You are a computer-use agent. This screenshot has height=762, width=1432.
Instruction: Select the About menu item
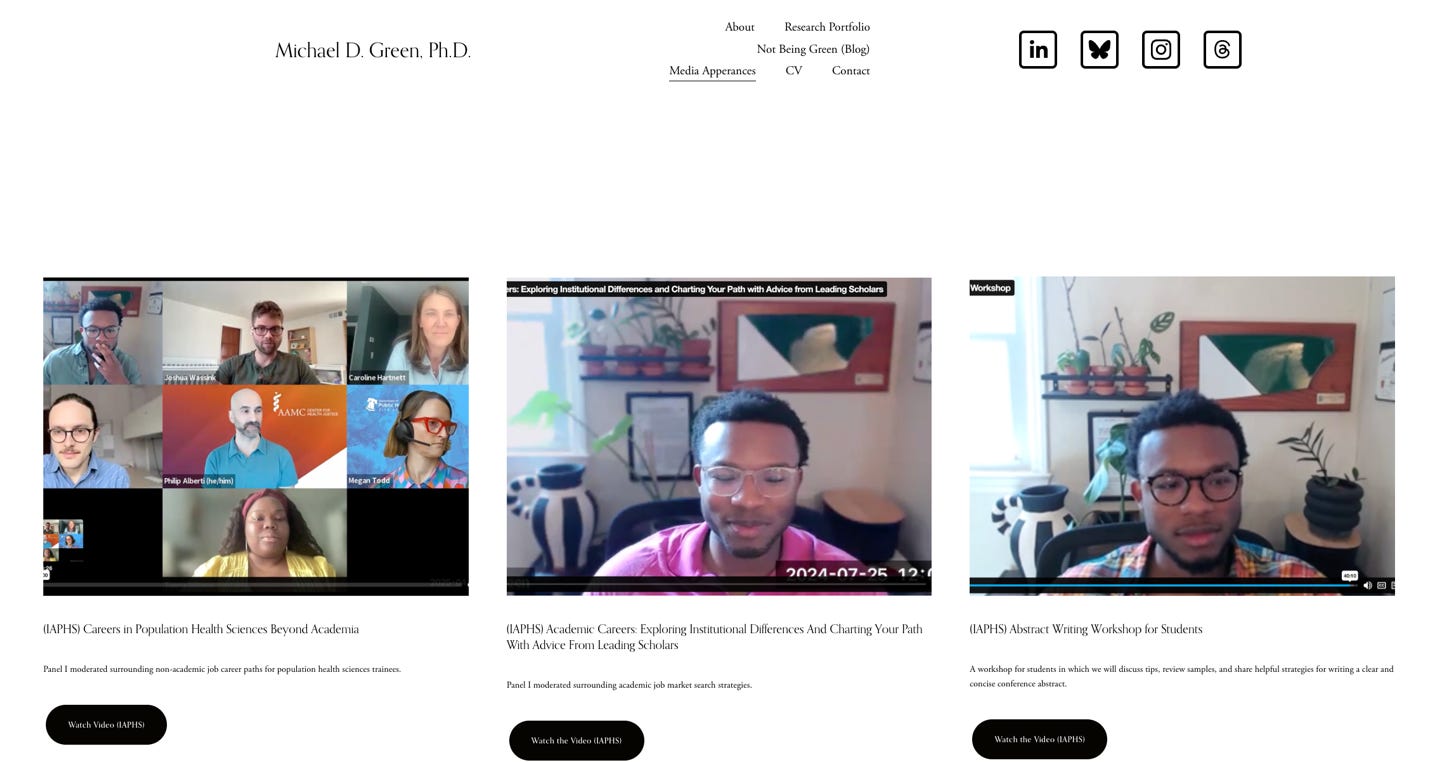[x=739, y=27]
